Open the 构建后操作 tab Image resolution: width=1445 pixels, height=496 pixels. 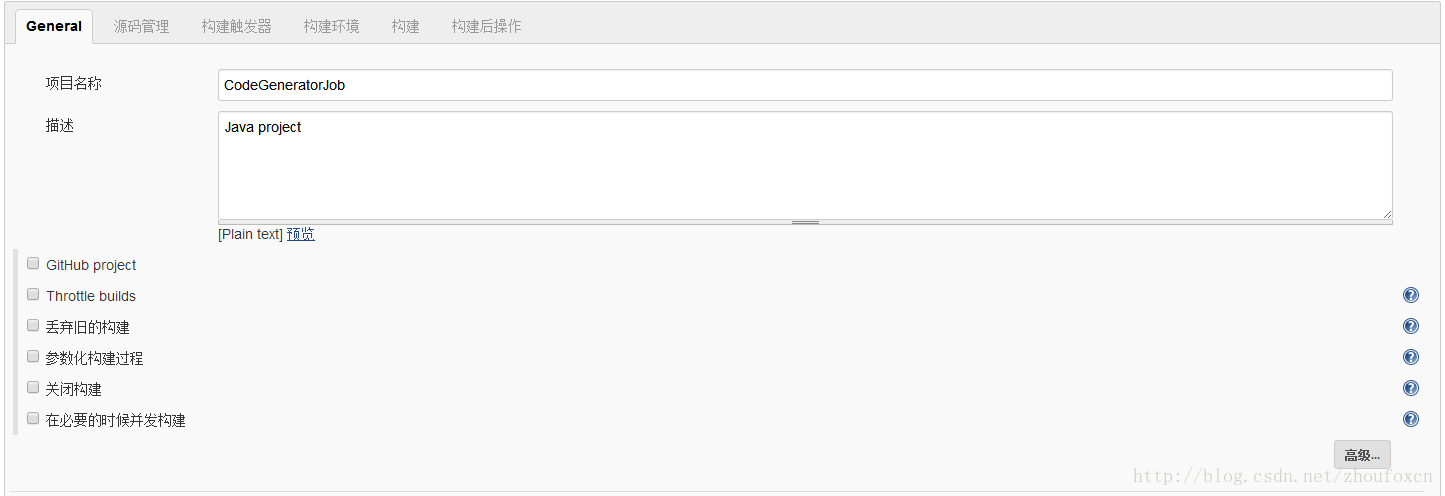pyautogui.click(x=486, y=27)
